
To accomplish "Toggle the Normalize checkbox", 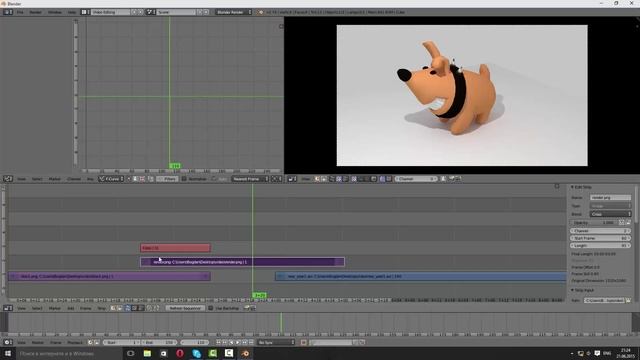I will click(x=184, y=179).
